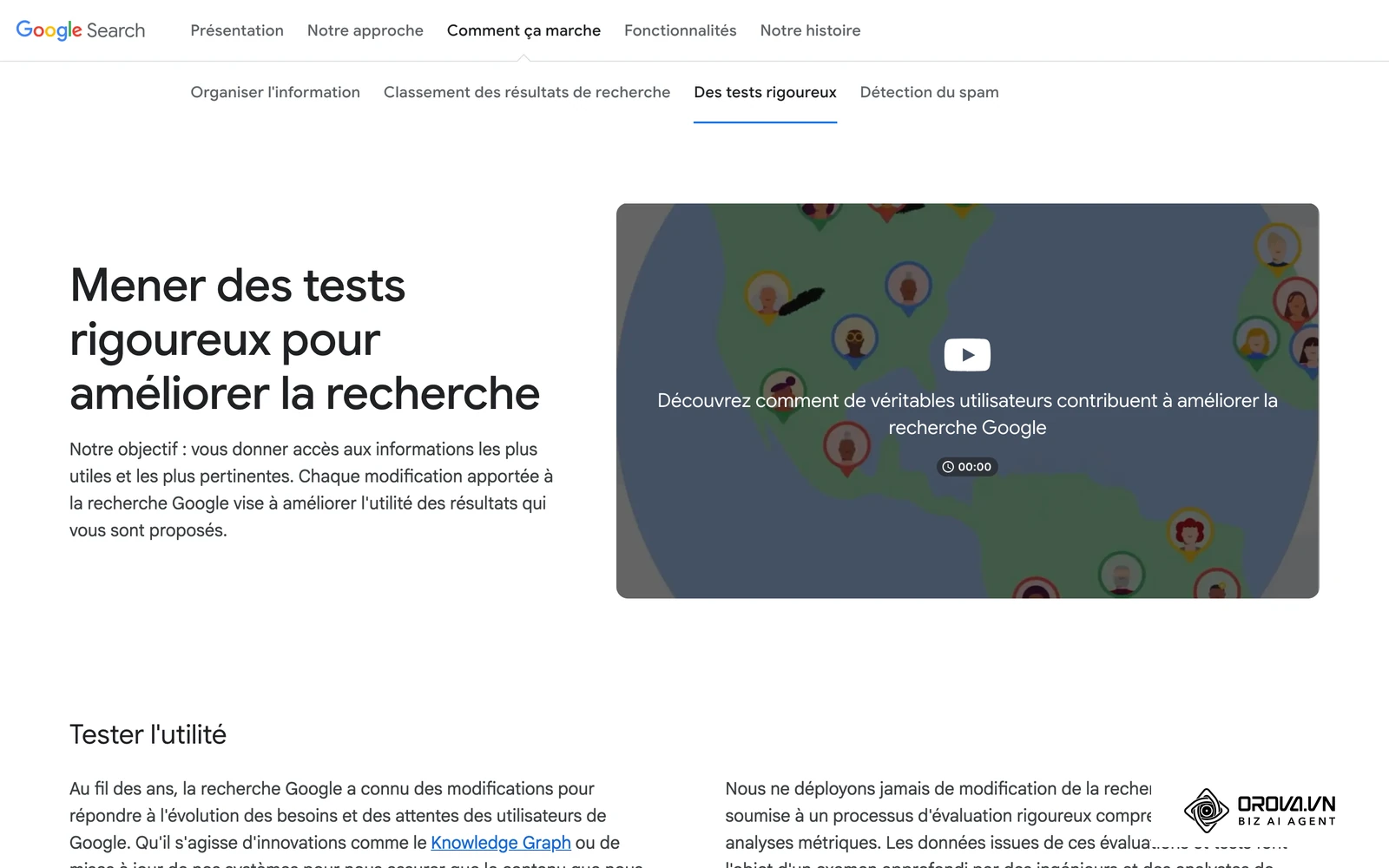Open the Présentation menu item

[237, 30]
